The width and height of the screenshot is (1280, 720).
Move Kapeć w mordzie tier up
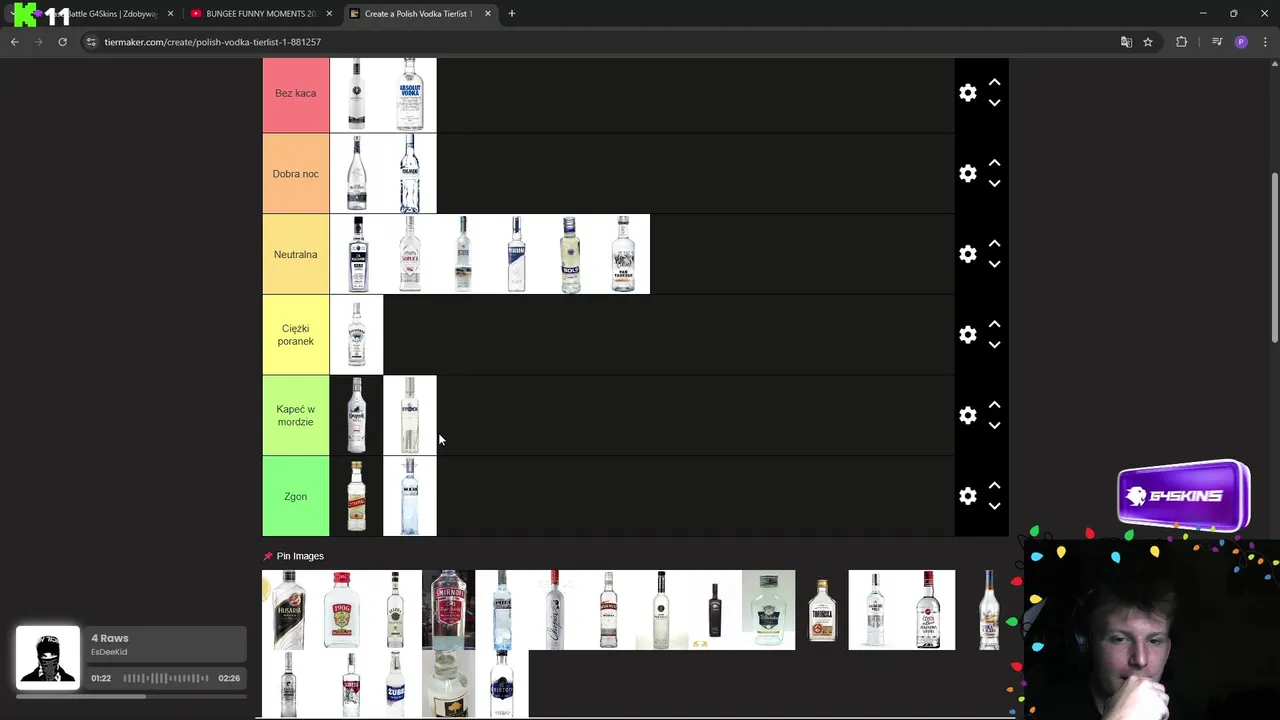(x=994, y=405)
